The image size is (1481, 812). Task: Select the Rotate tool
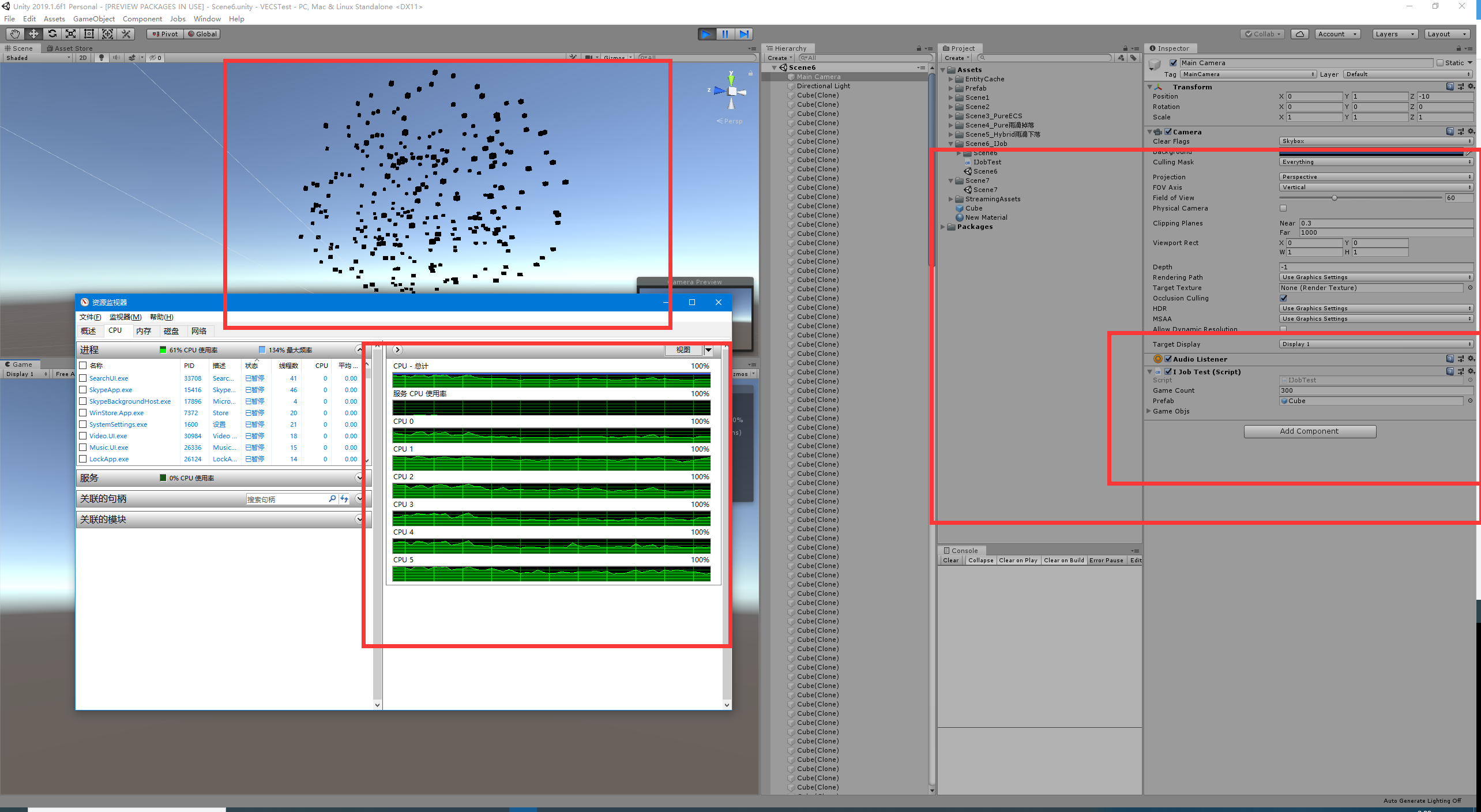[52, 33]
